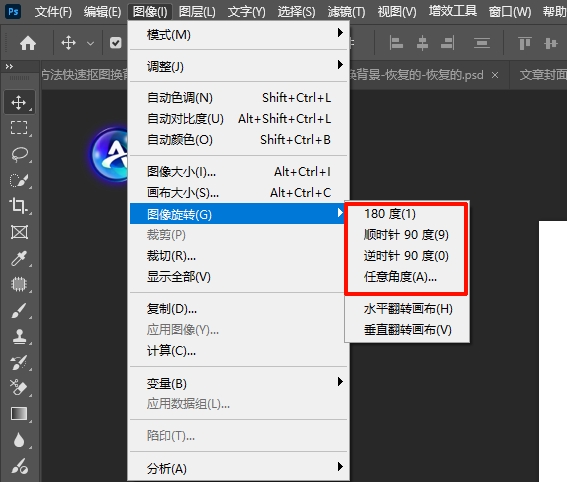This screenshot has width=567, height=482.
Task: Expand the 分析(A) submenu
Action: click(x=238, y=468)
